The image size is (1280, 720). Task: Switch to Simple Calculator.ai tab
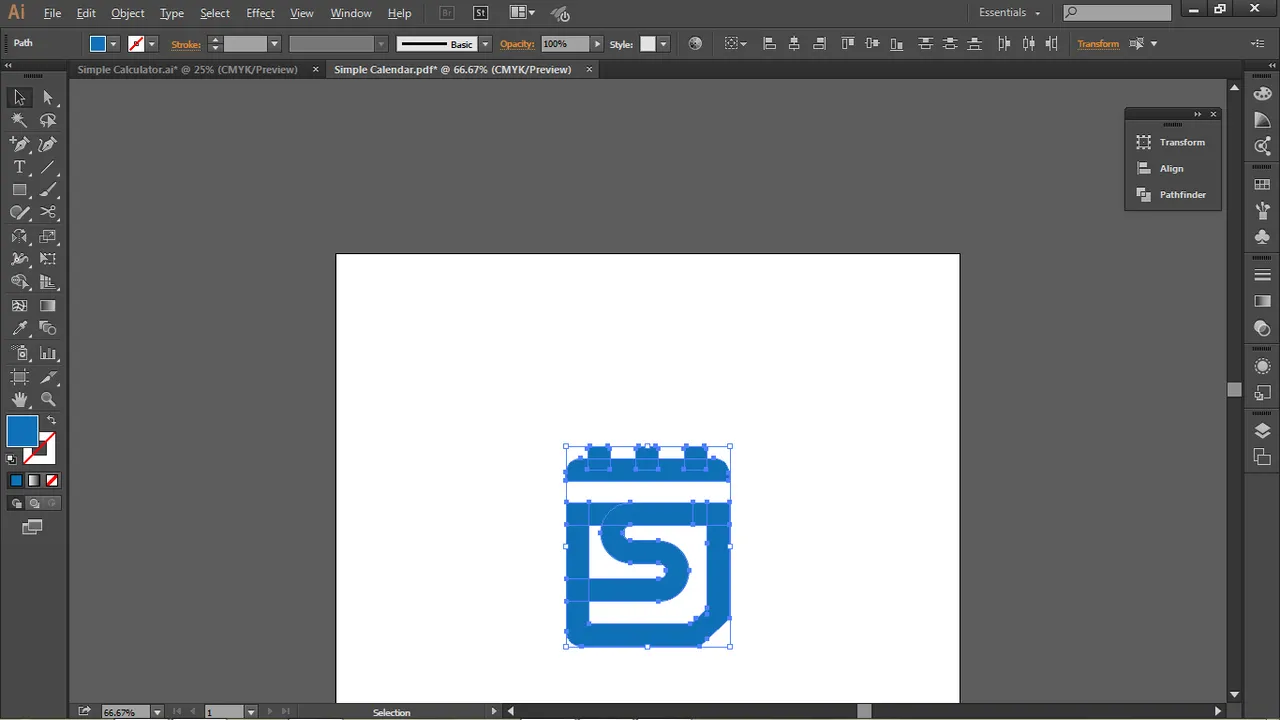[x=187, y=69]
